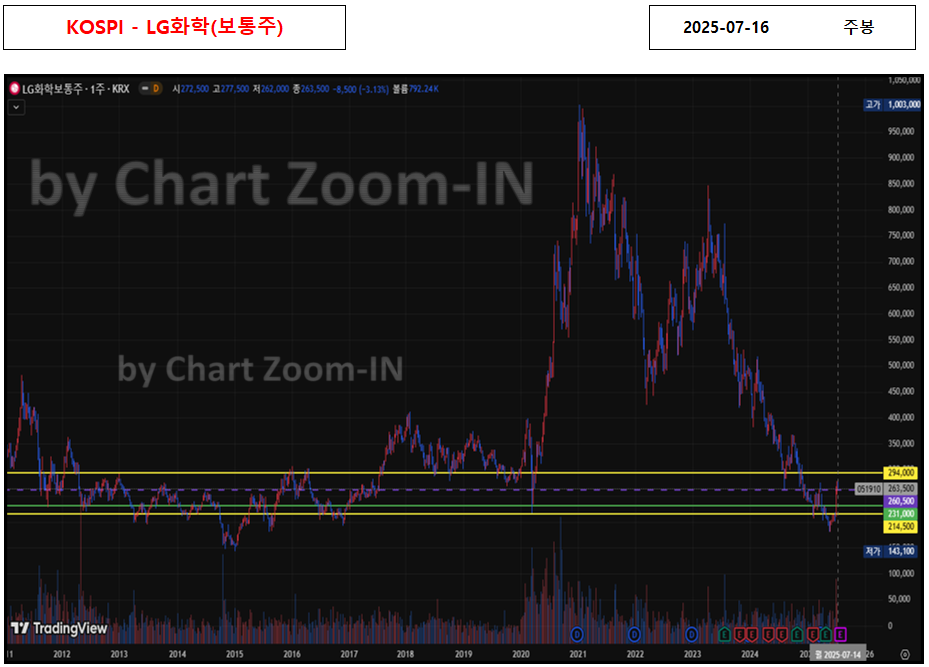The height and width of the screenshot is (667, 929).
Task: Click the 고가 1,003,000 high price label
Action: click(892, 105)
